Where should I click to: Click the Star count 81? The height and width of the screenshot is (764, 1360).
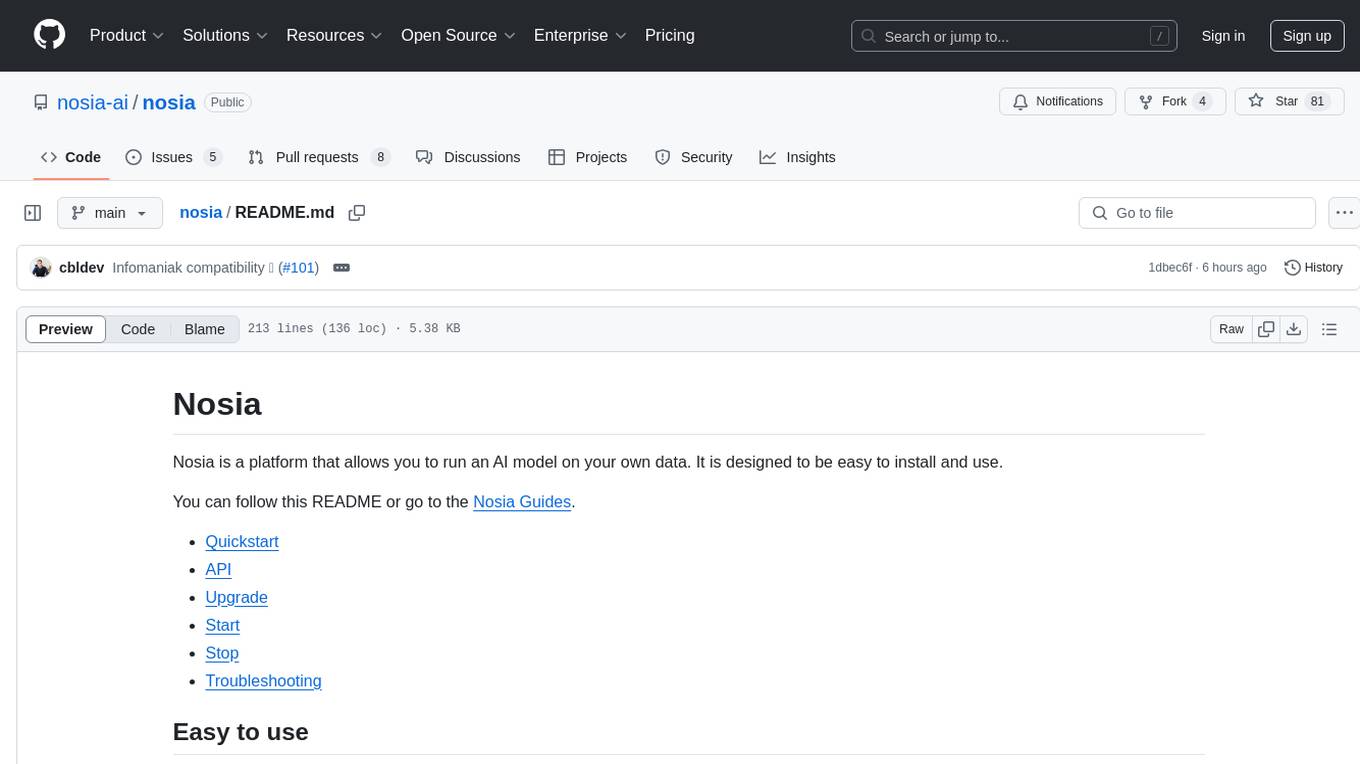pos(1317,101)
